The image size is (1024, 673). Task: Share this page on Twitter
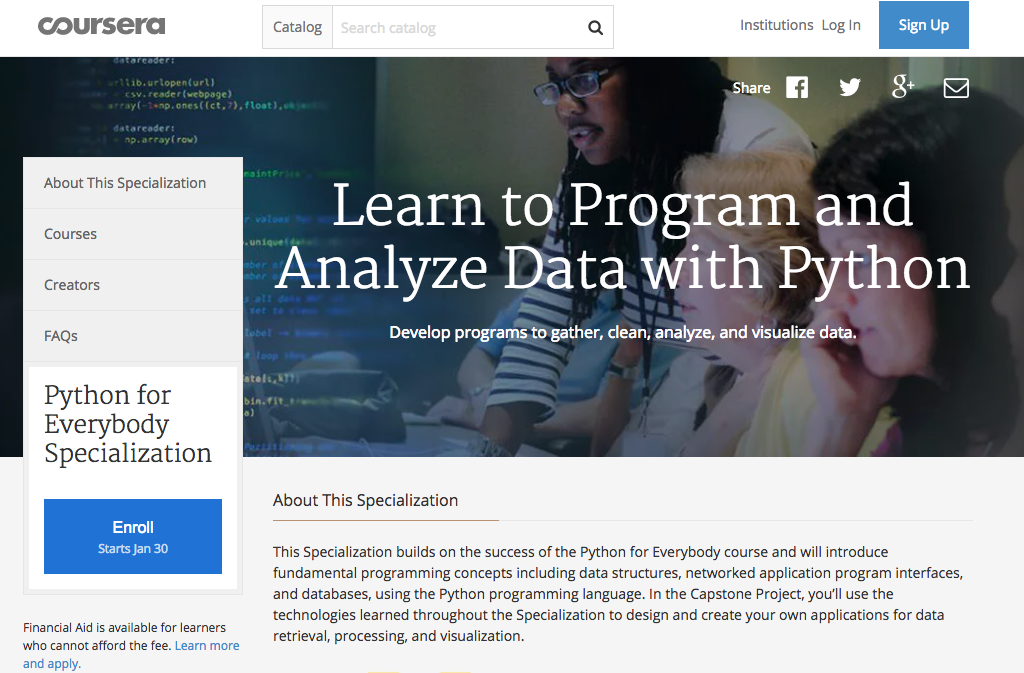click(850, 88)
